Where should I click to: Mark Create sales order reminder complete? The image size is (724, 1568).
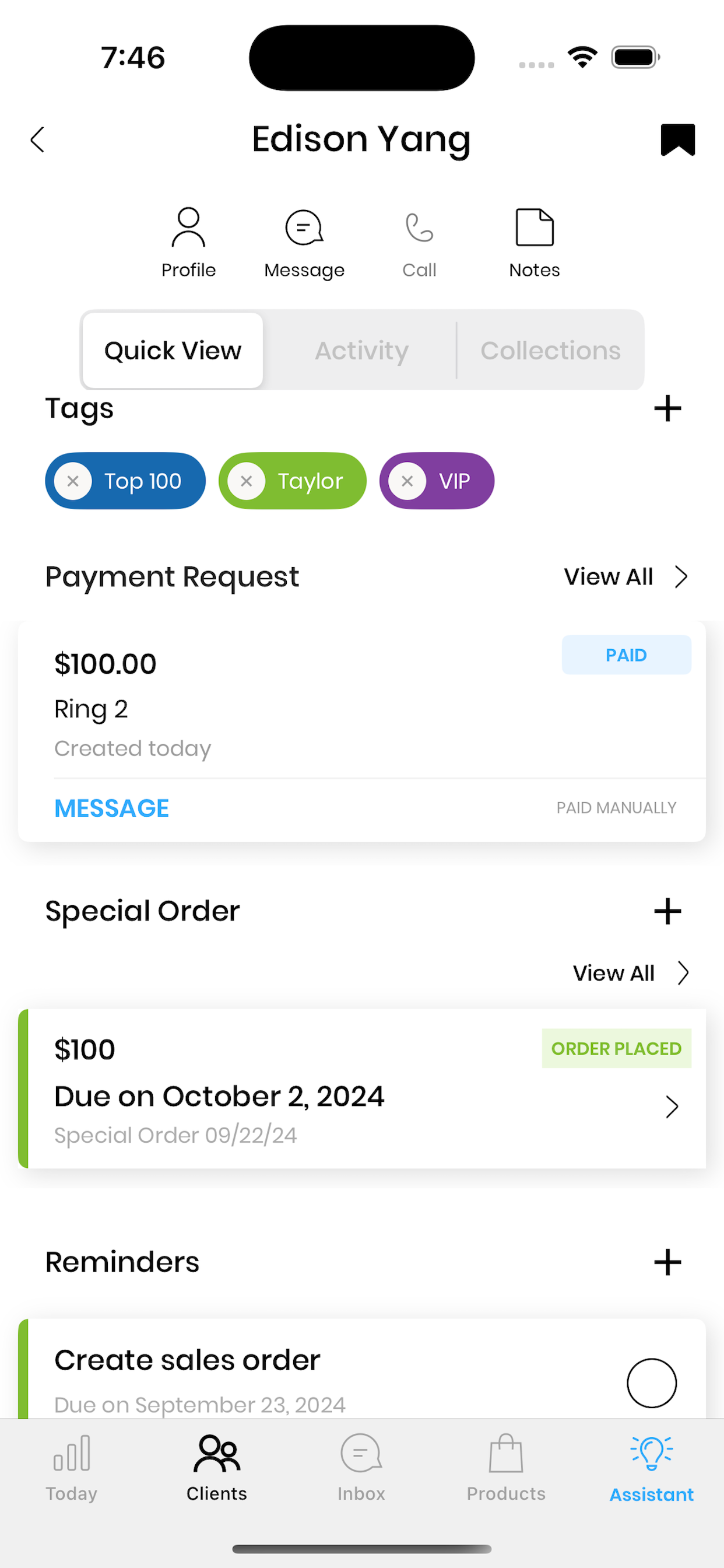pos(652,1383)
